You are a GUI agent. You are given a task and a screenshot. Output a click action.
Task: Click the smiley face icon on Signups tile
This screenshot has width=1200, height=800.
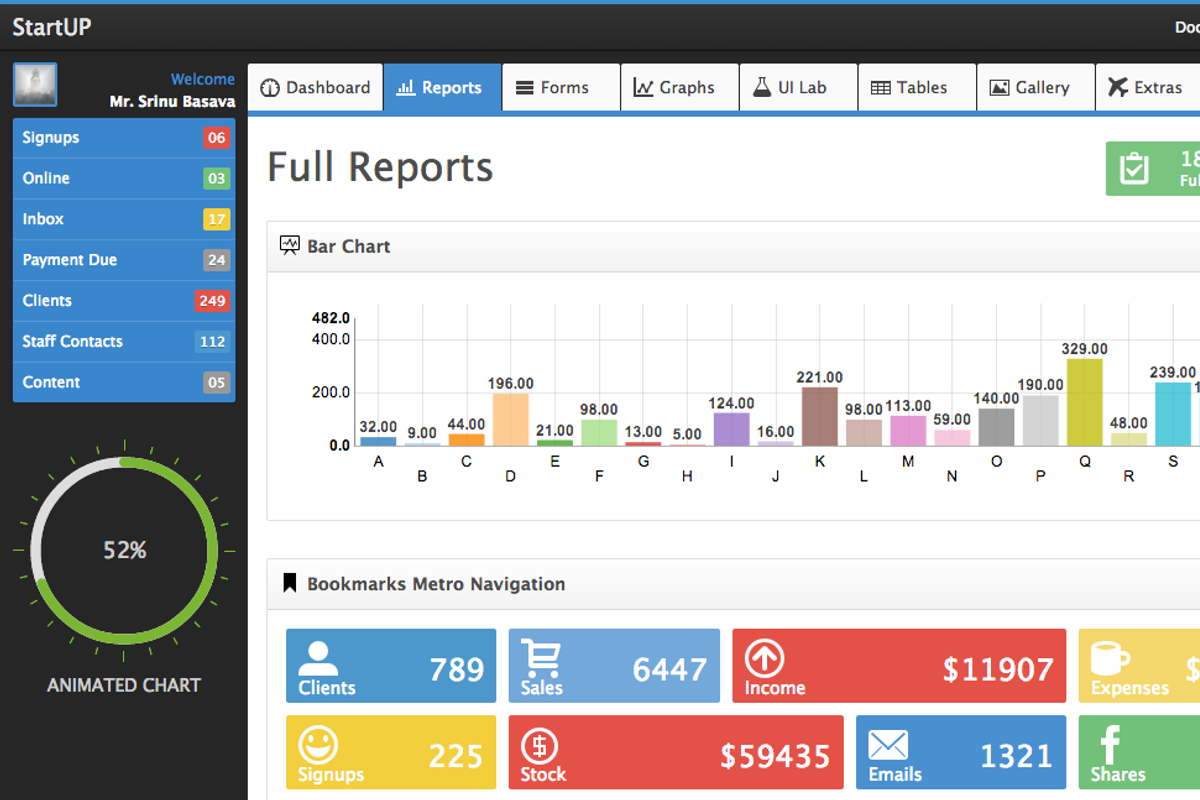pyautogui.click(x=318, y=745)
